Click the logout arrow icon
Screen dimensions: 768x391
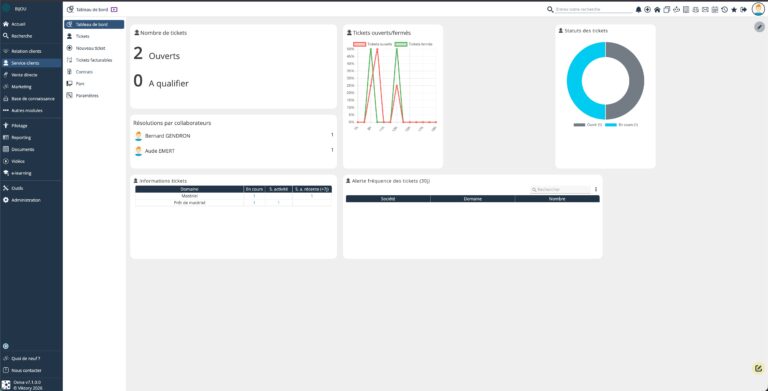[x=744, y=9]
